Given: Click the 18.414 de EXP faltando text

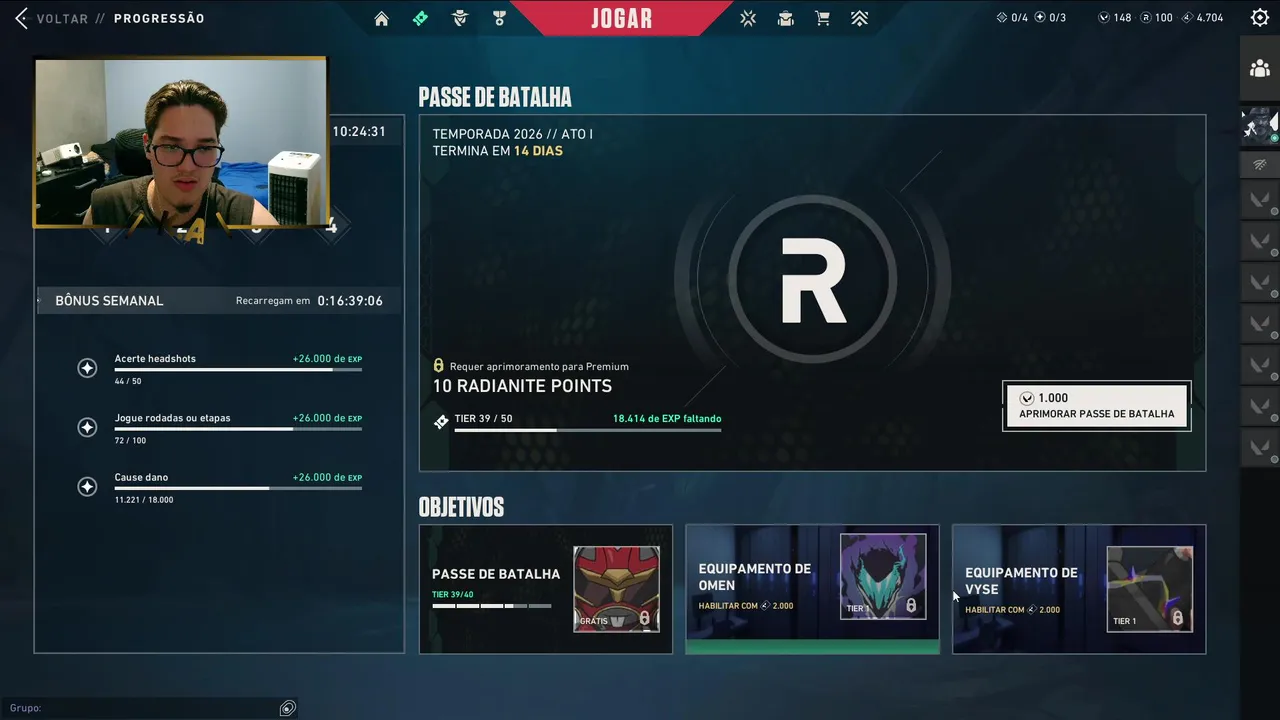Looking at the screenshot, I should point(667,419).
